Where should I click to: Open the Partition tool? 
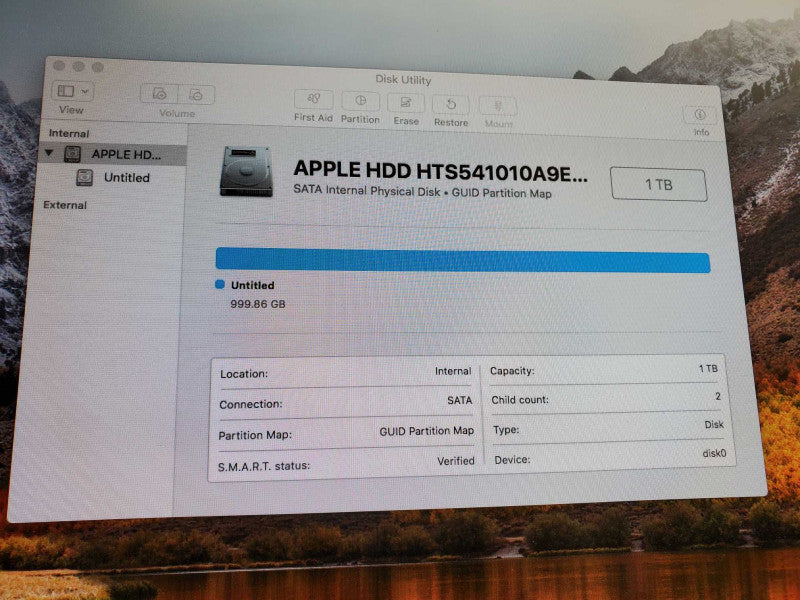click(x=360, y=101)
